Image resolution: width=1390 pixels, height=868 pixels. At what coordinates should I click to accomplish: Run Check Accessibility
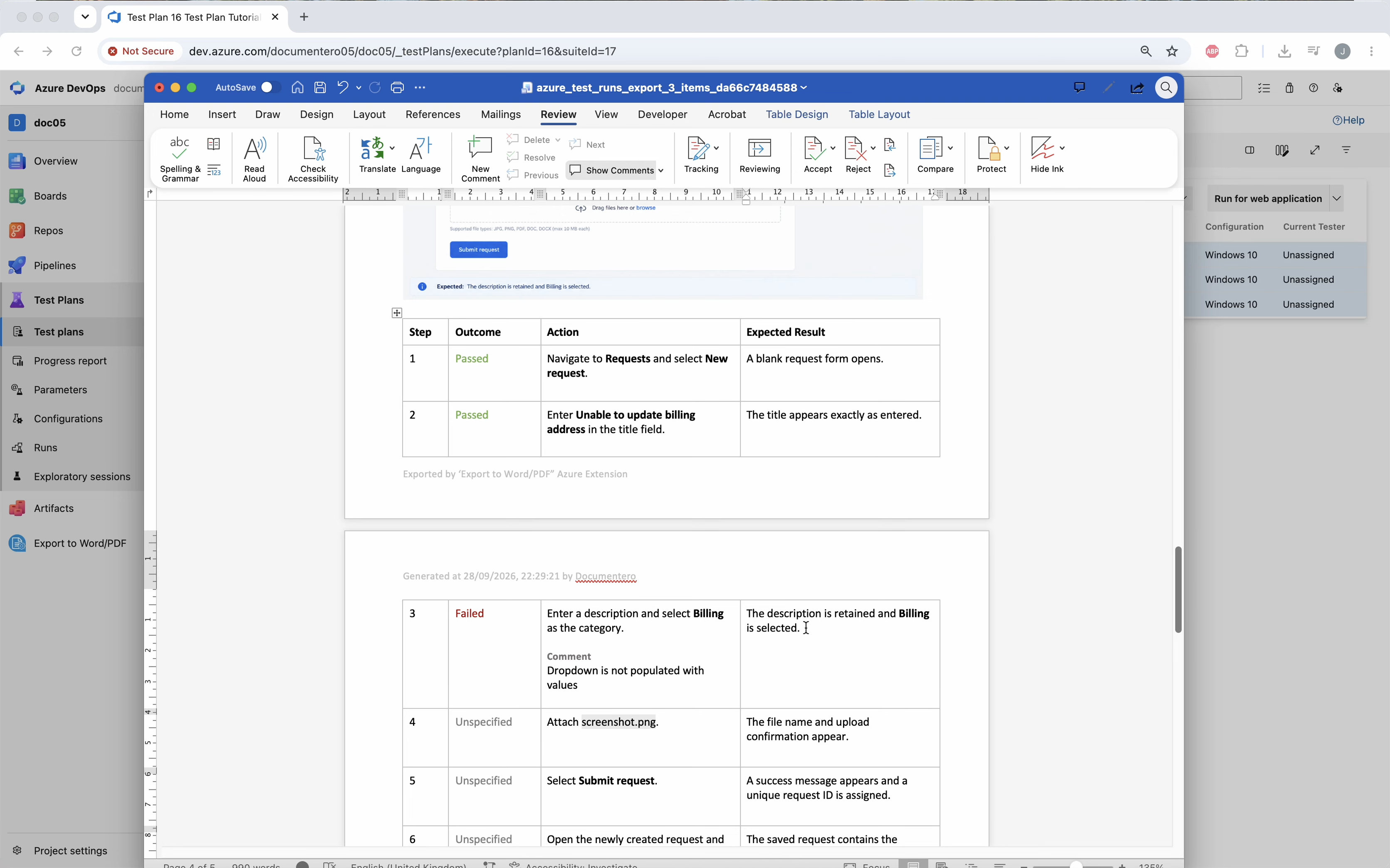(x=313, y=159)
